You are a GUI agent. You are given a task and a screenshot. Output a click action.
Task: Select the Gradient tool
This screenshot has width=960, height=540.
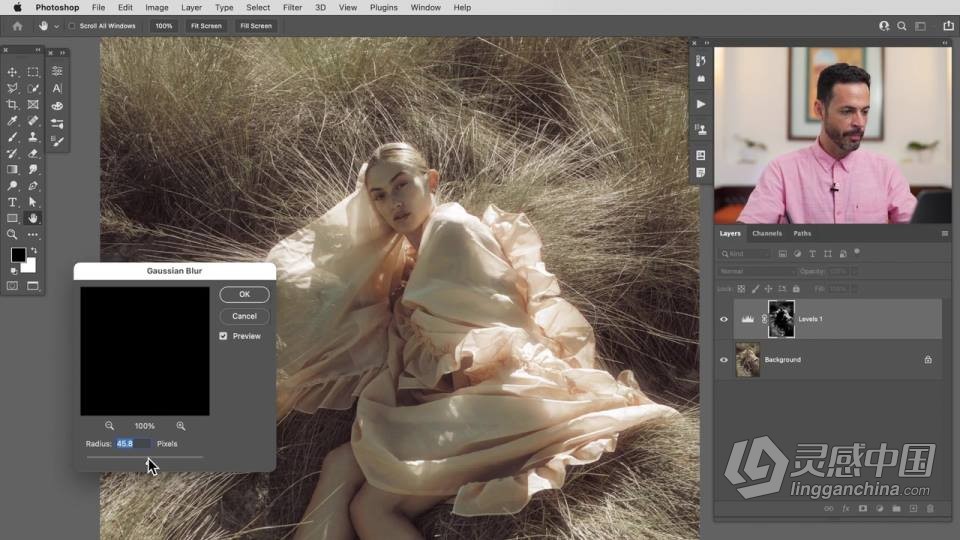[12, 170]
